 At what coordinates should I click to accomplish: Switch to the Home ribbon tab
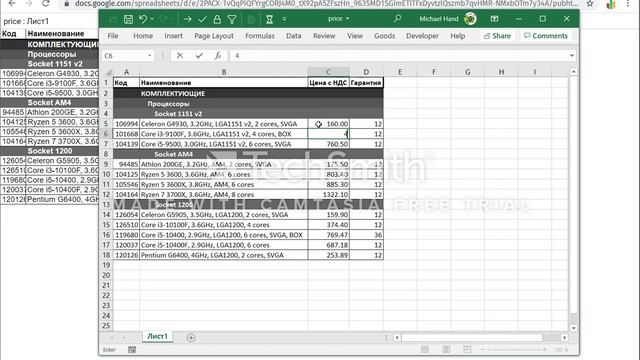[x=143, y=36]
